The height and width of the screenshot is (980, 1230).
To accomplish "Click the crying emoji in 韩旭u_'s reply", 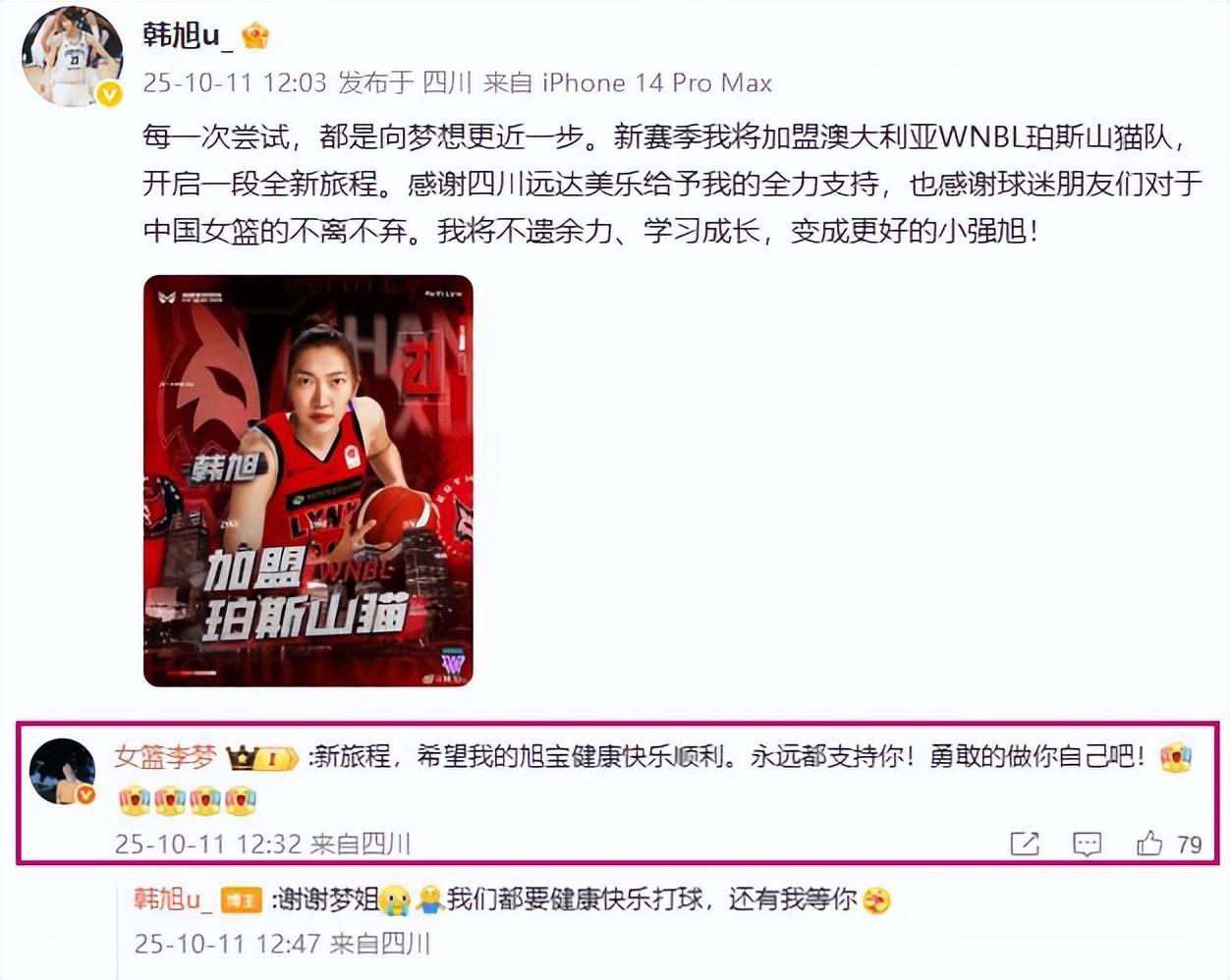I will tap(395, 899).
